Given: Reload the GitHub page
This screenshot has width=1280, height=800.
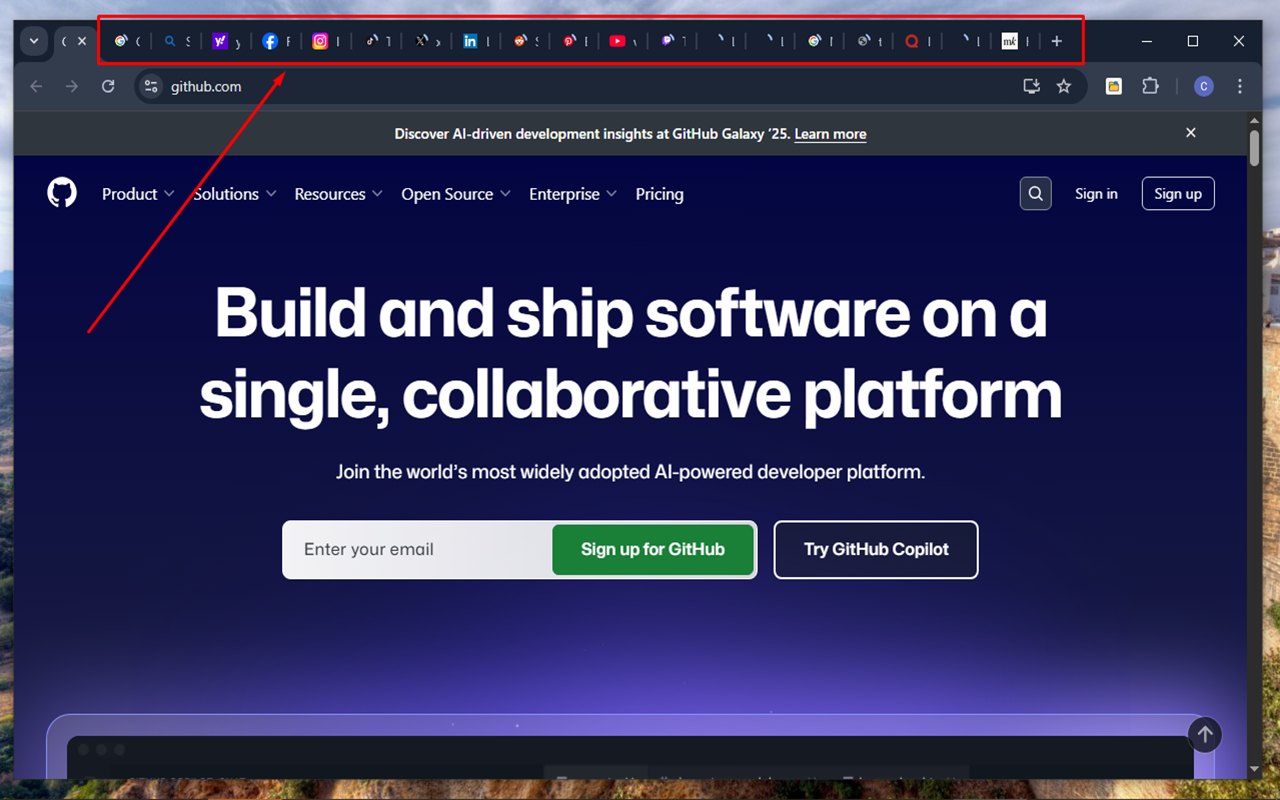Looking at the screenshot, I should (108, 87).
